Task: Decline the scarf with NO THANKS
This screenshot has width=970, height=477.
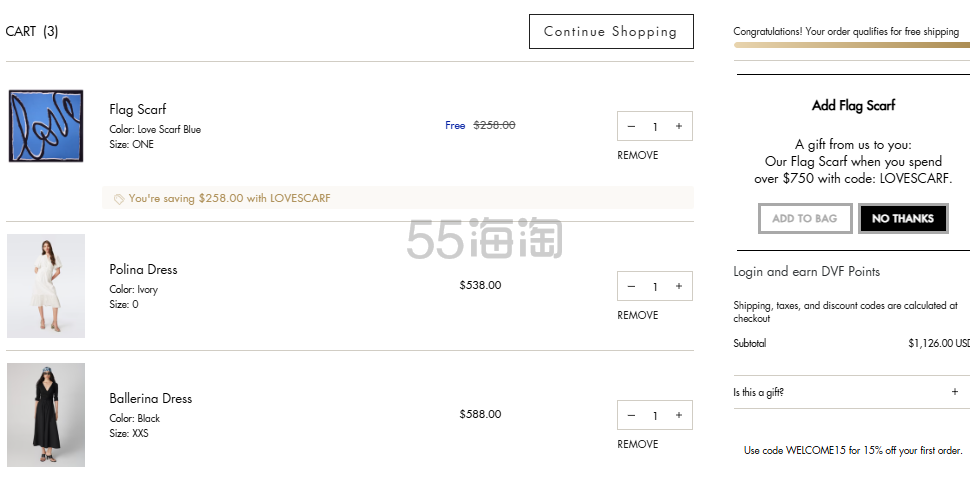Action: (x=902, y=218)
